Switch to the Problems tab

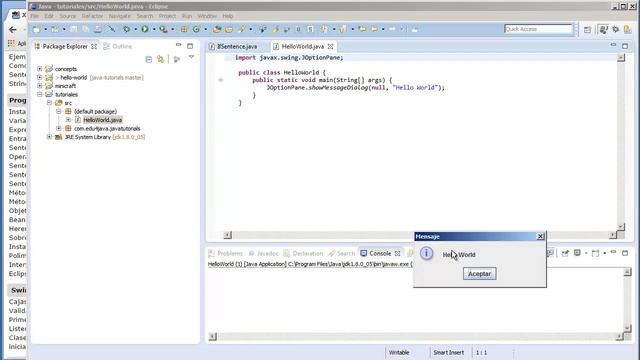pos(225,253)
